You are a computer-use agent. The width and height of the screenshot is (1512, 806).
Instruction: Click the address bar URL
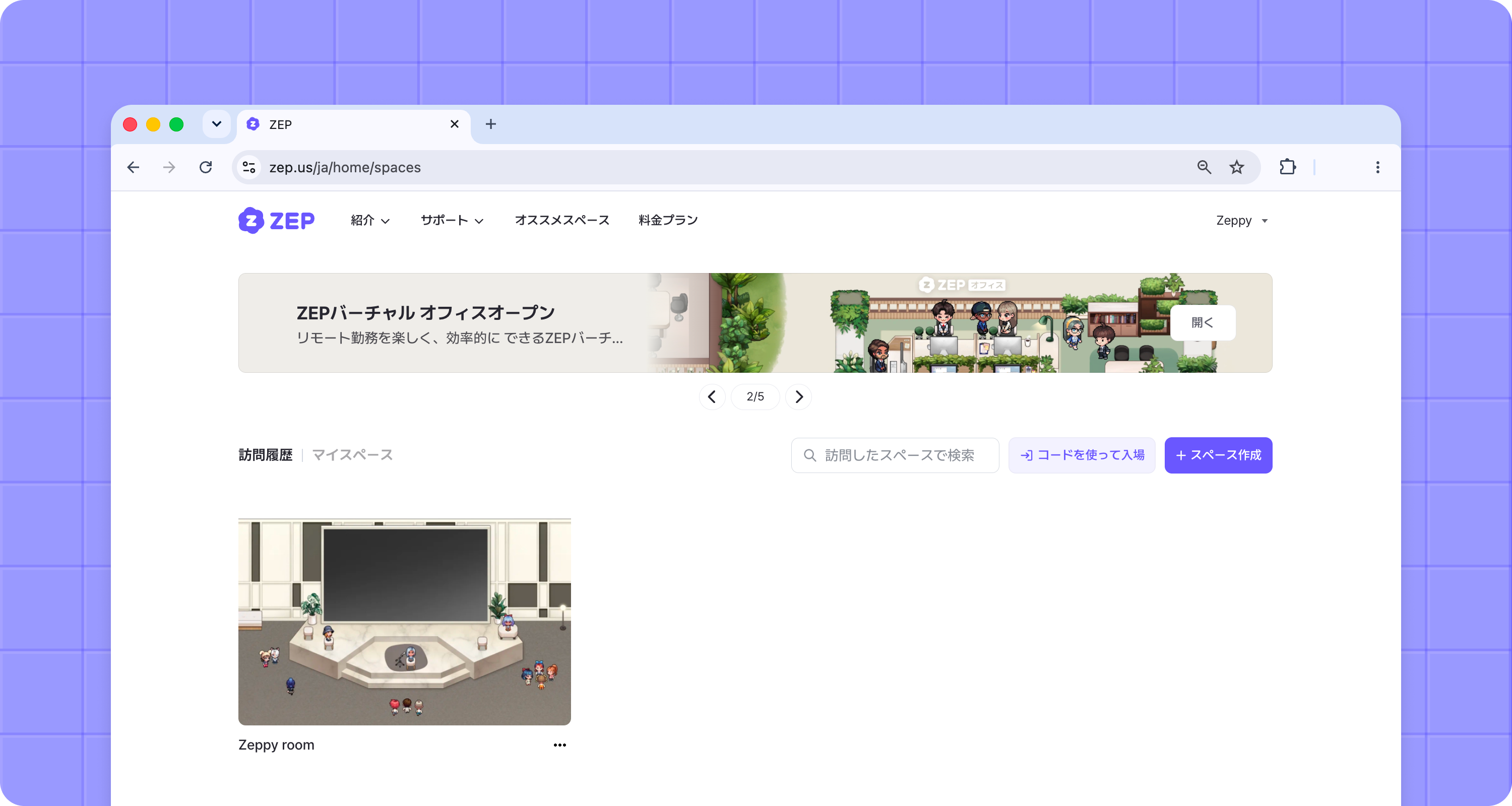tap(345, 168)
